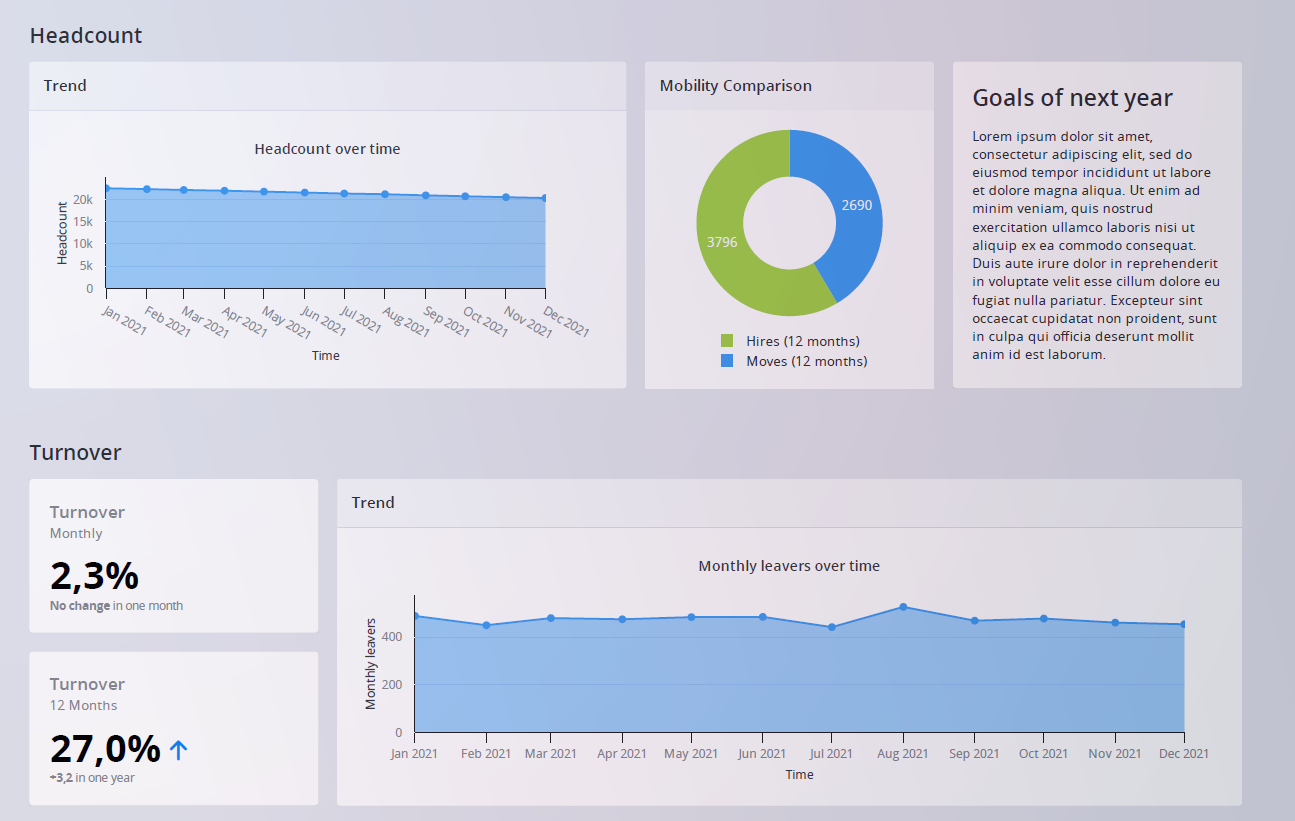This screenshot has height=821, width=1295.
Task: Click the Time axis label under leavers chart
Action: tap(799, 774)
